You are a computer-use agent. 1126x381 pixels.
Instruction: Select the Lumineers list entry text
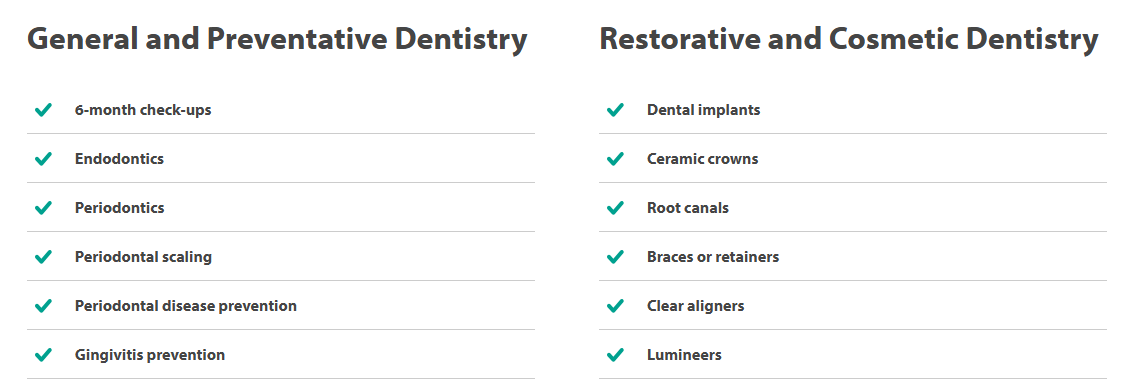(x=684, y=354)
